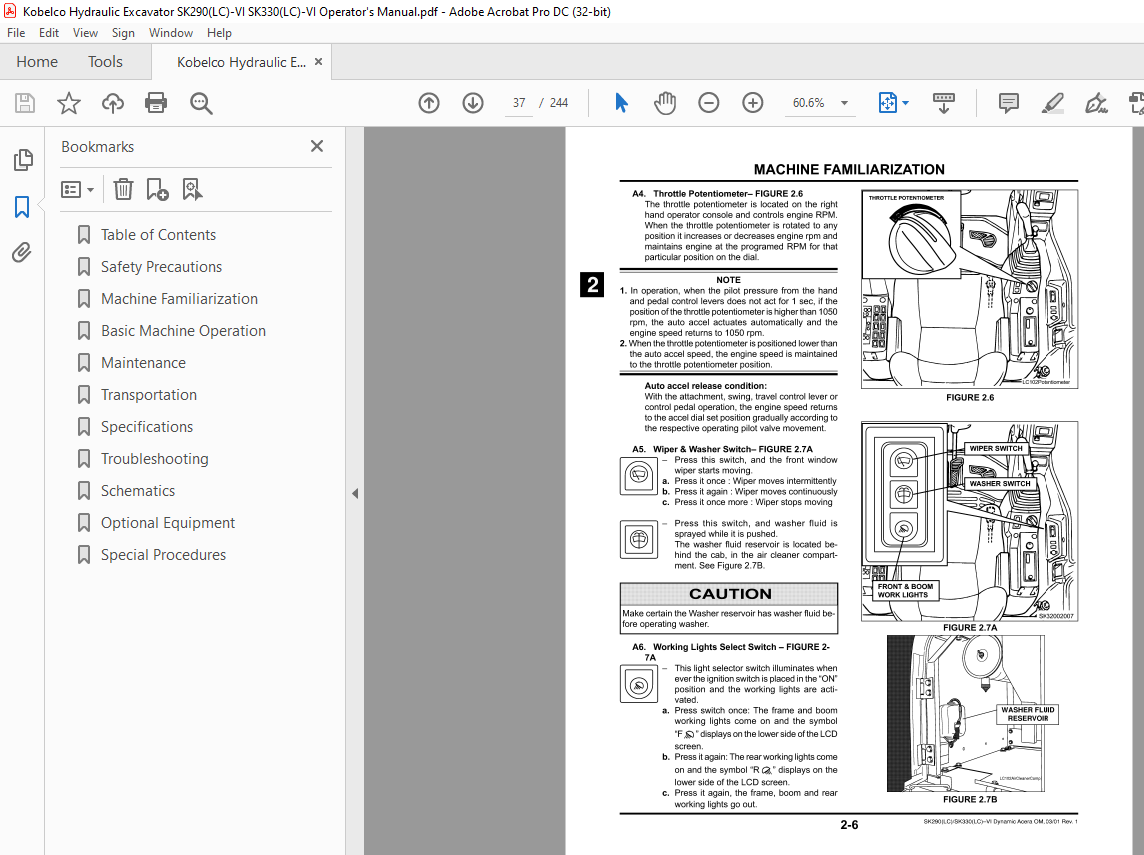Zoom in with plus icon
The width and height of the screenshot is (1144, 855).
click(x=752, y=103)
